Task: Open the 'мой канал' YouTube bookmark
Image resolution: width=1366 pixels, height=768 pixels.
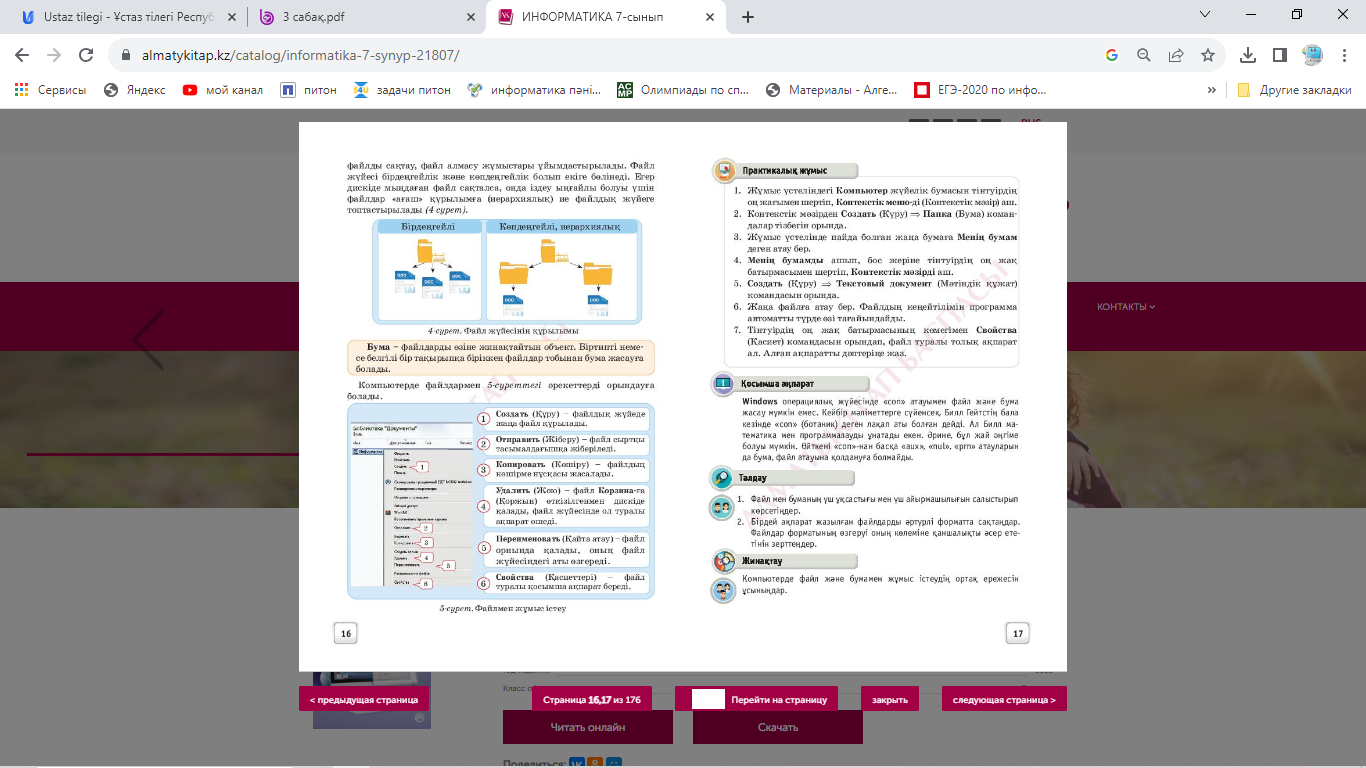Action: (x=223, y=90)
